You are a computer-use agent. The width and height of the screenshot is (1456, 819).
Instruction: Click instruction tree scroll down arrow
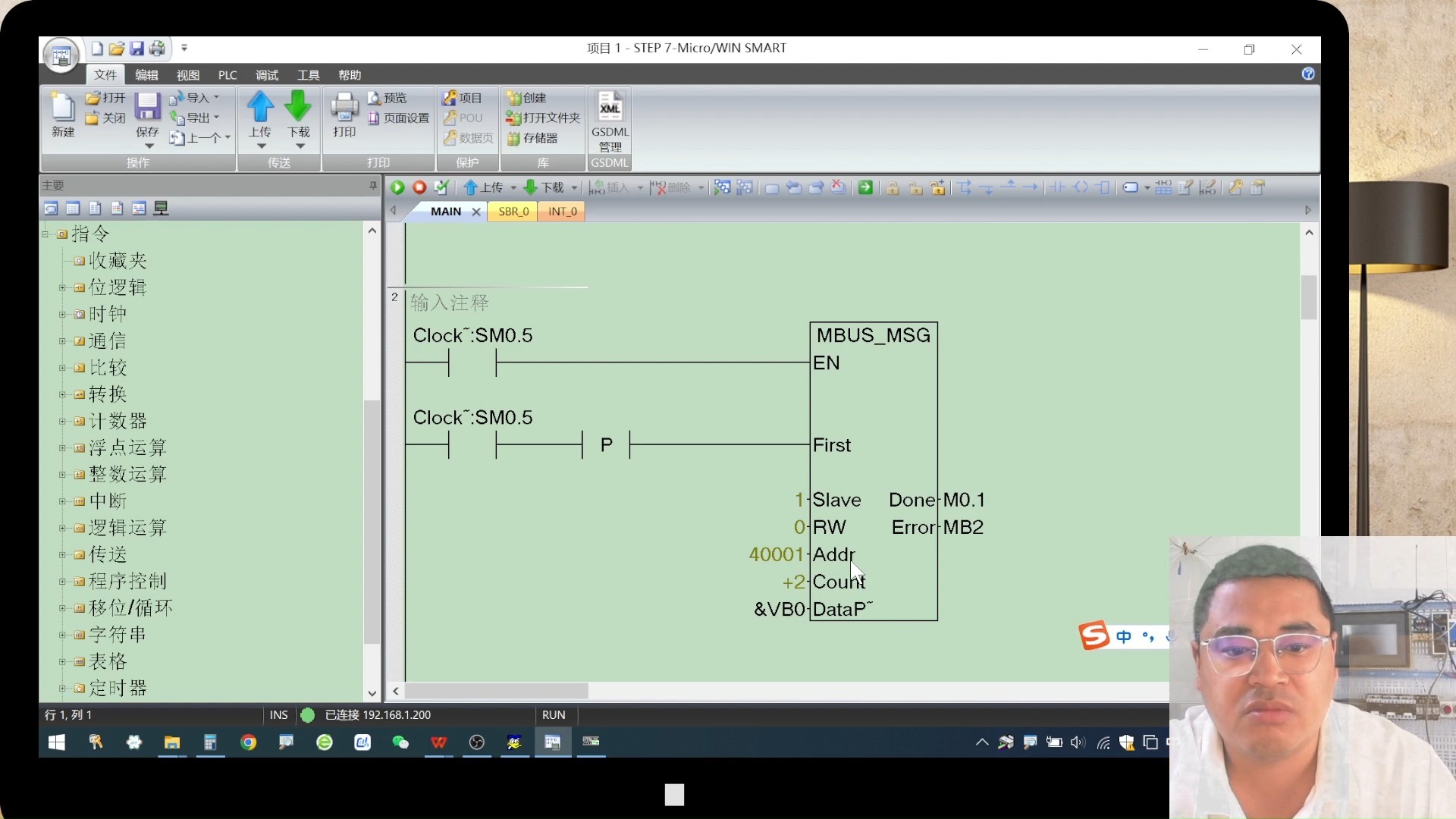coord(372,692)
